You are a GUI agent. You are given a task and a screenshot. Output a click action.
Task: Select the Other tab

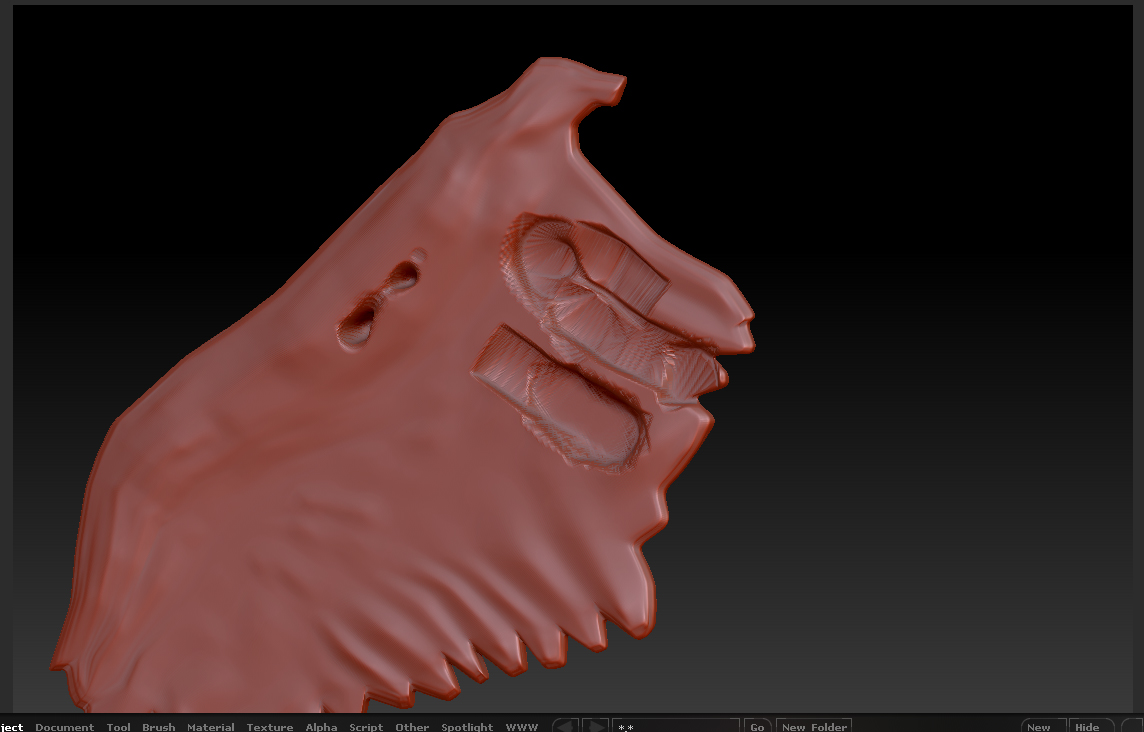coord(411,727)
